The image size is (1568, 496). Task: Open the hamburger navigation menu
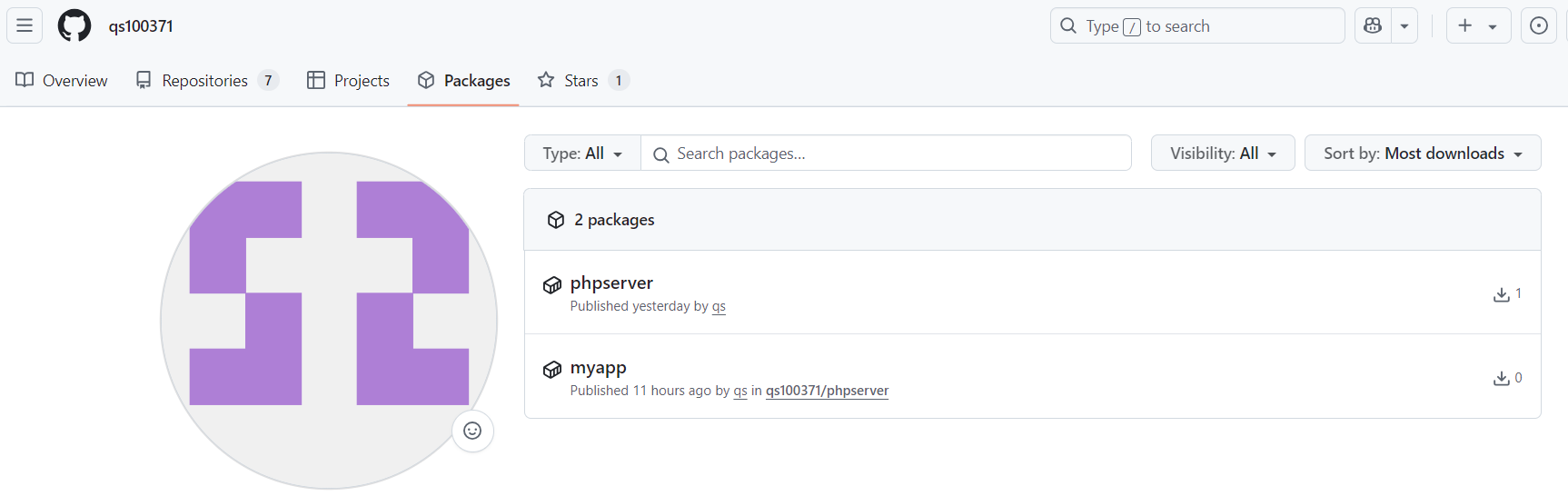pos(25,25)
